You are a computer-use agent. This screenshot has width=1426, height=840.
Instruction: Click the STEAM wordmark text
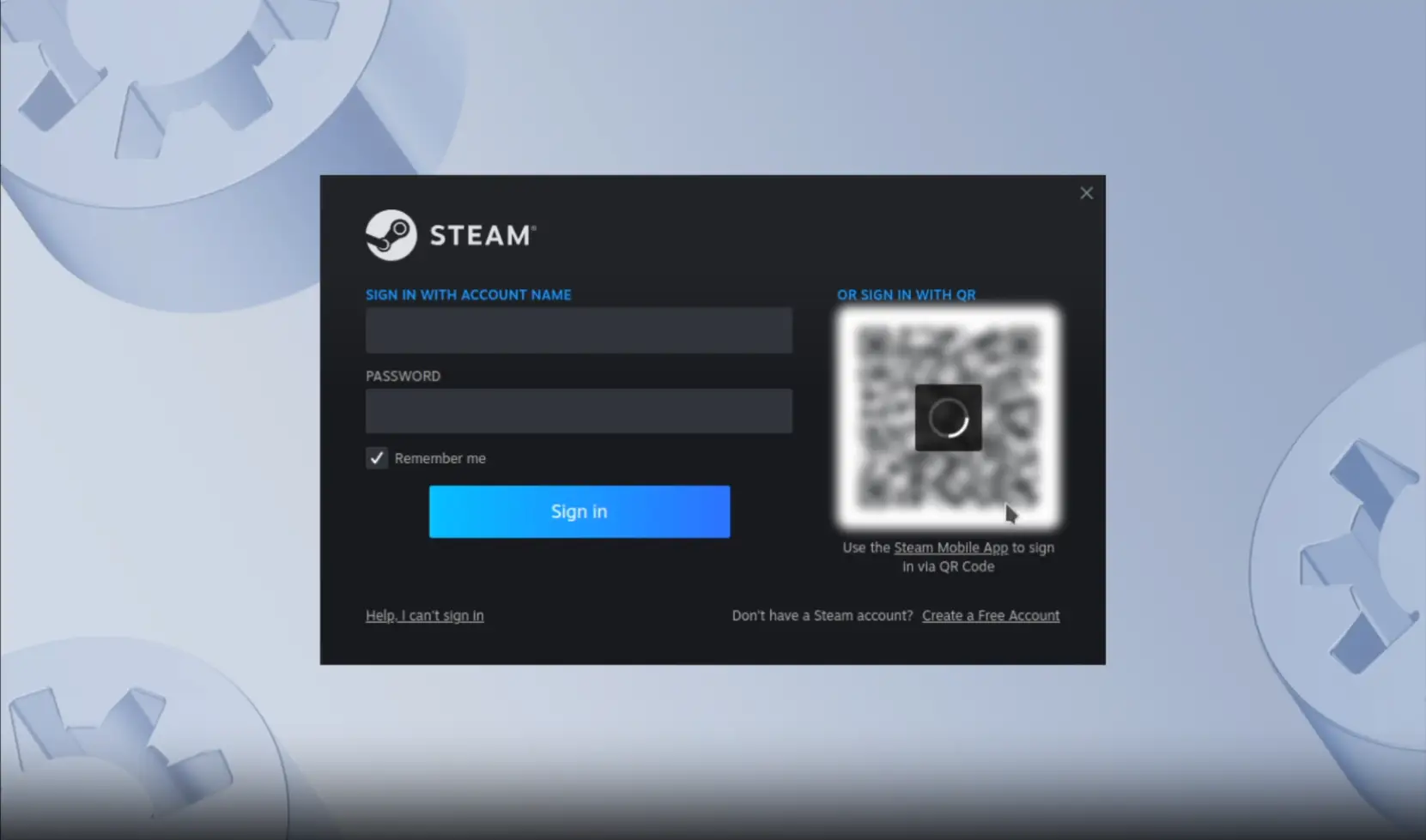coord(482,236)
